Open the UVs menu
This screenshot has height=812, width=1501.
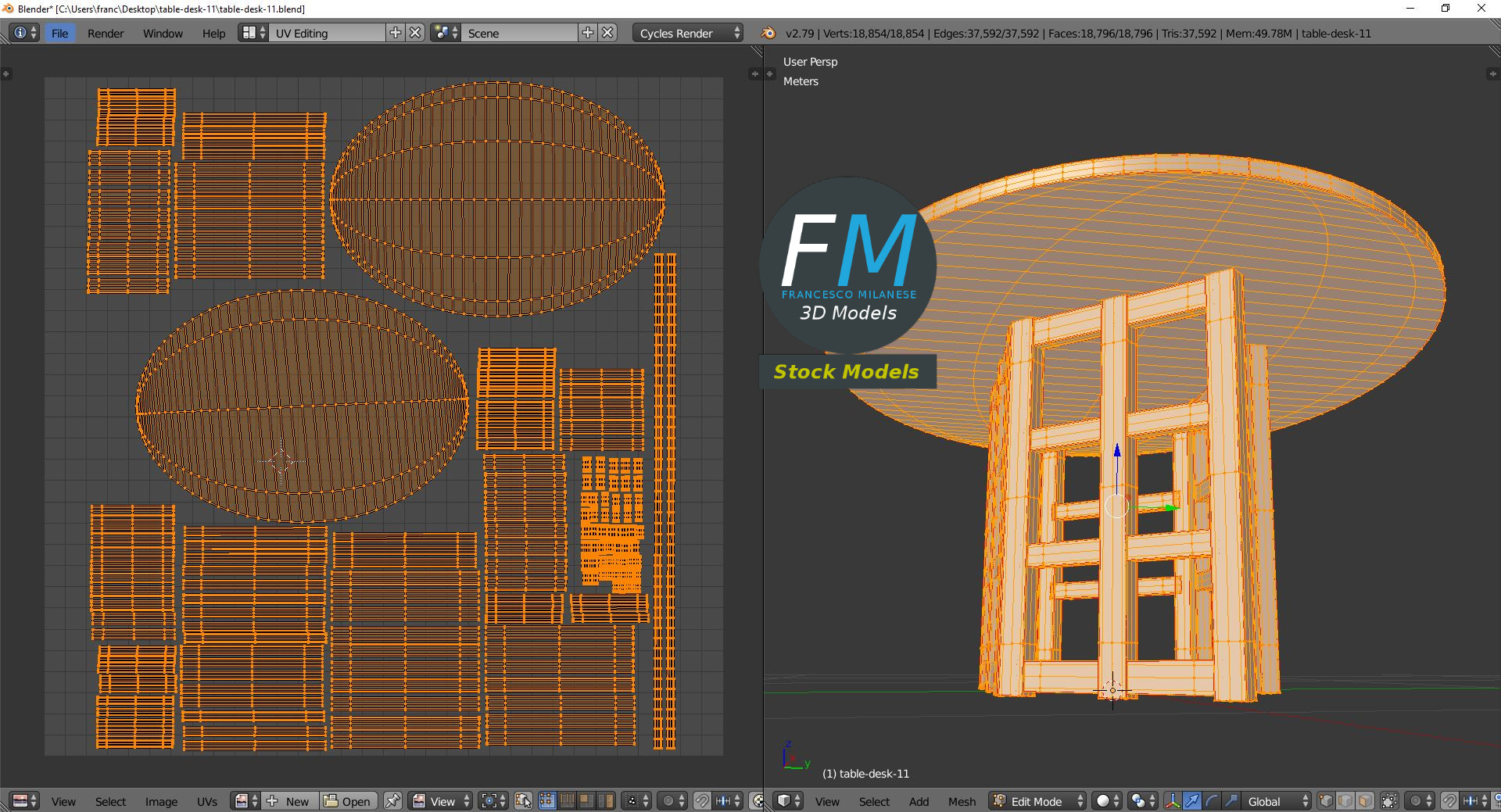[x=207, y=801]
